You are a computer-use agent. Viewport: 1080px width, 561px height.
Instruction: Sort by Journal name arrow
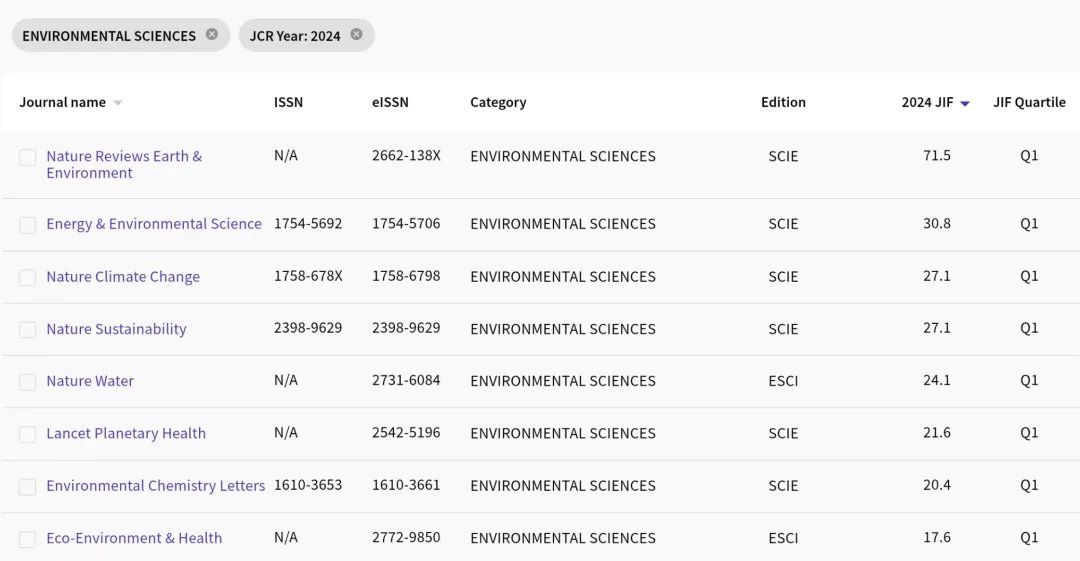(x=117, y=103)
